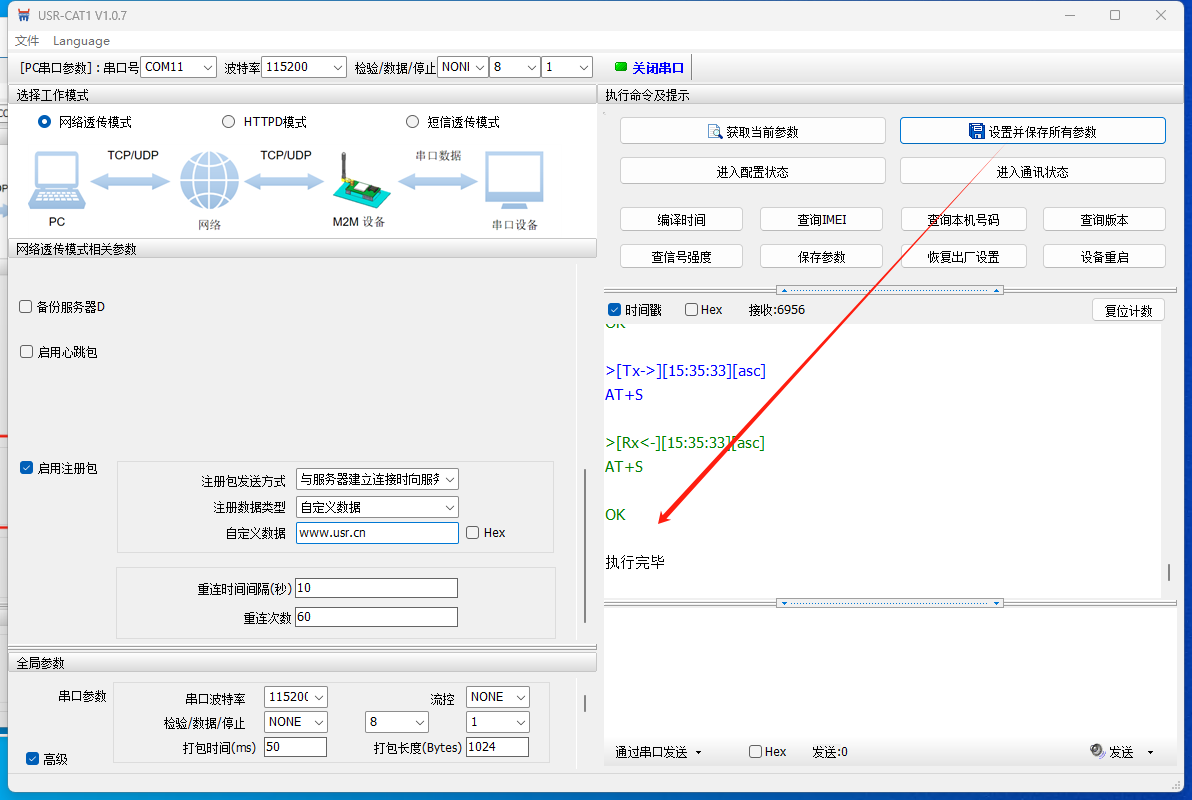This screenshot has height=800, width=1192.
Task: Click the PC laptop icon in mode diagram
Action: [57, 180]
